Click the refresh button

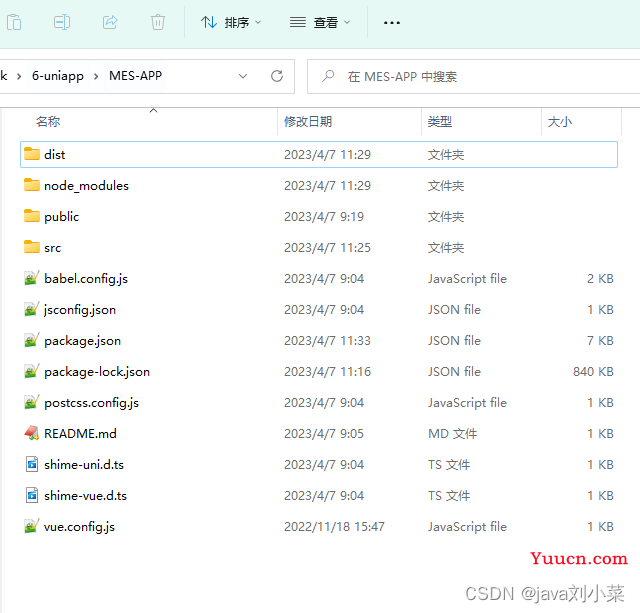[x=277, y=76]
